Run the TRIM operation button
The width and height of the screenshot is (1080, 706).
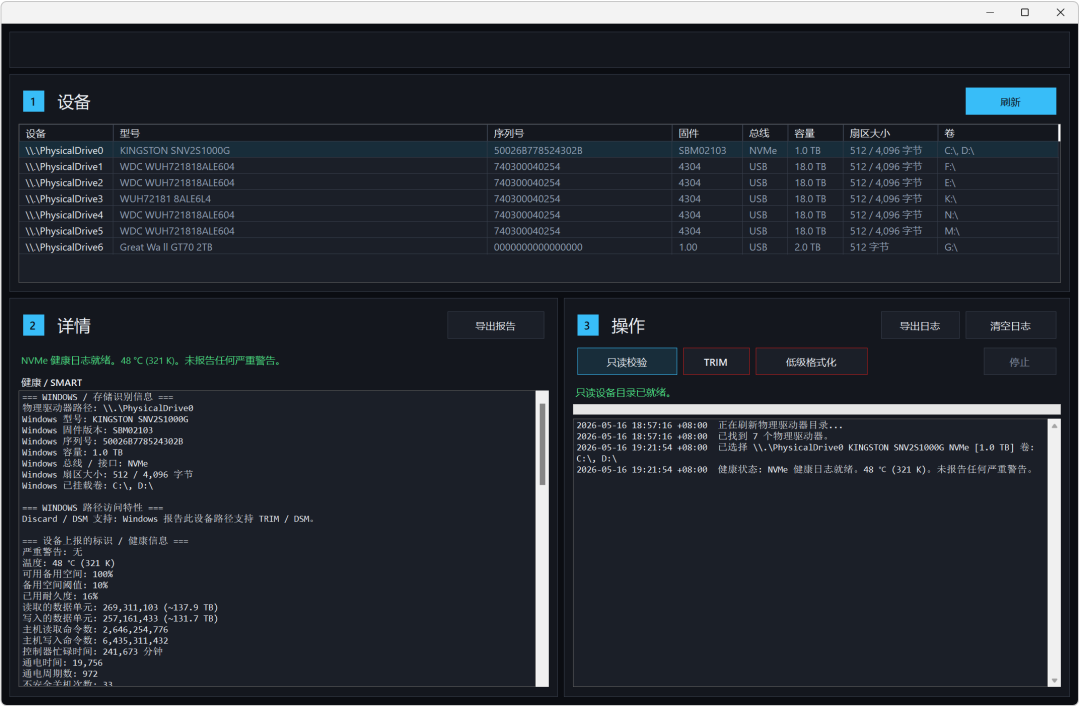716,362
